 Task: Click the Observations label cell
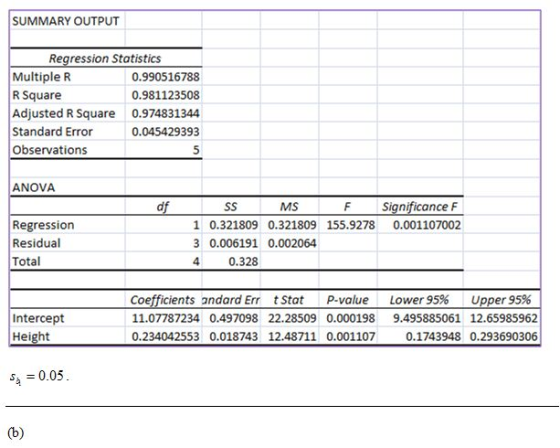pyautogui.click(x=50, y=150)
